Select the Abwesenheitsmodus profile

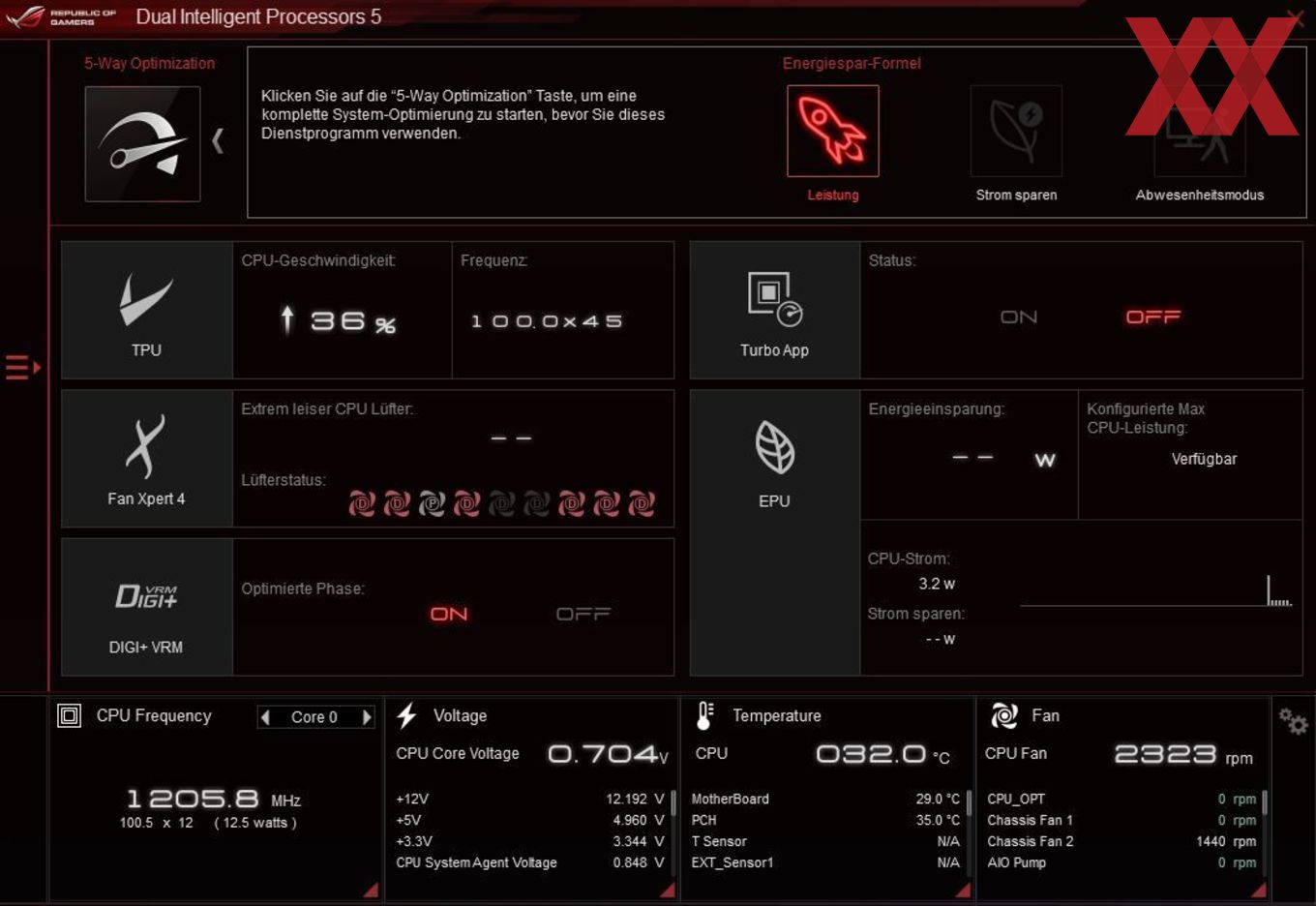(1200, 131)
